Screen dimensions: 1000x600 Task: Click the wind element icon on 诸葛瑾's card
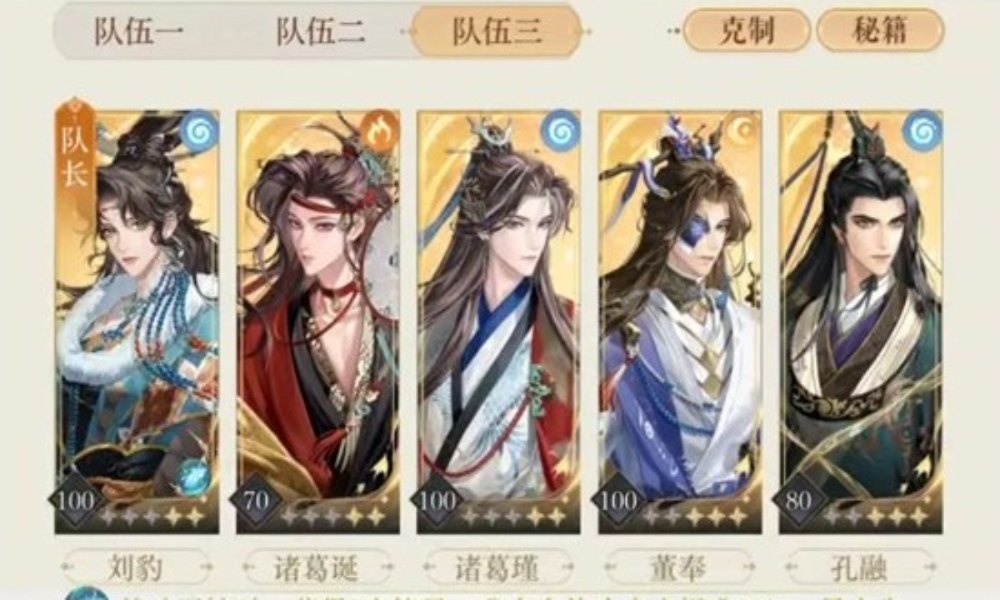coord(560,132)
